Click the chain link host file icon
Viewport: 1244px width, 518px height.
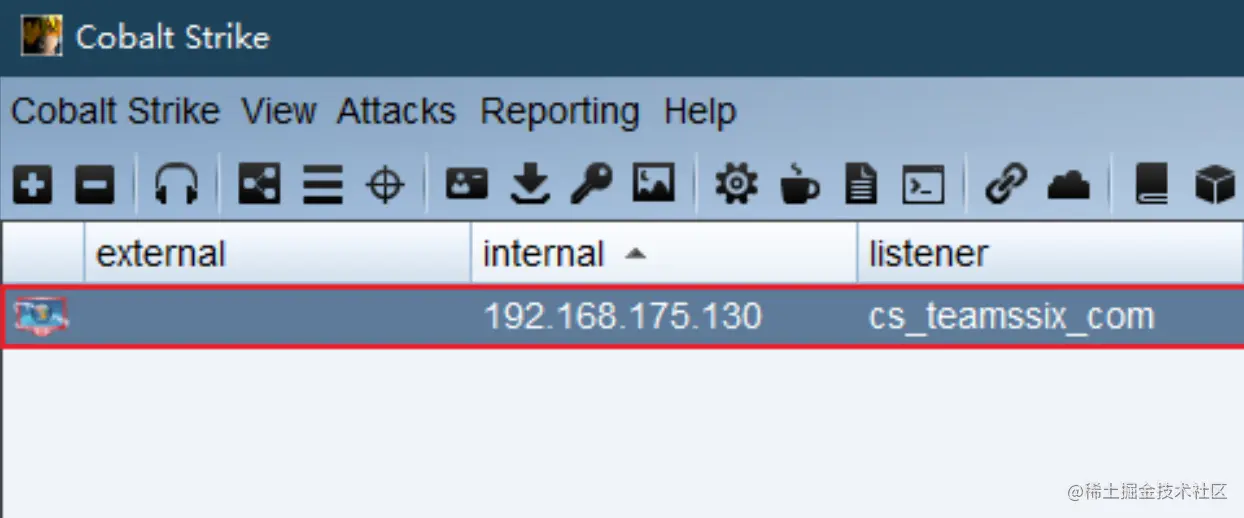1006,185
